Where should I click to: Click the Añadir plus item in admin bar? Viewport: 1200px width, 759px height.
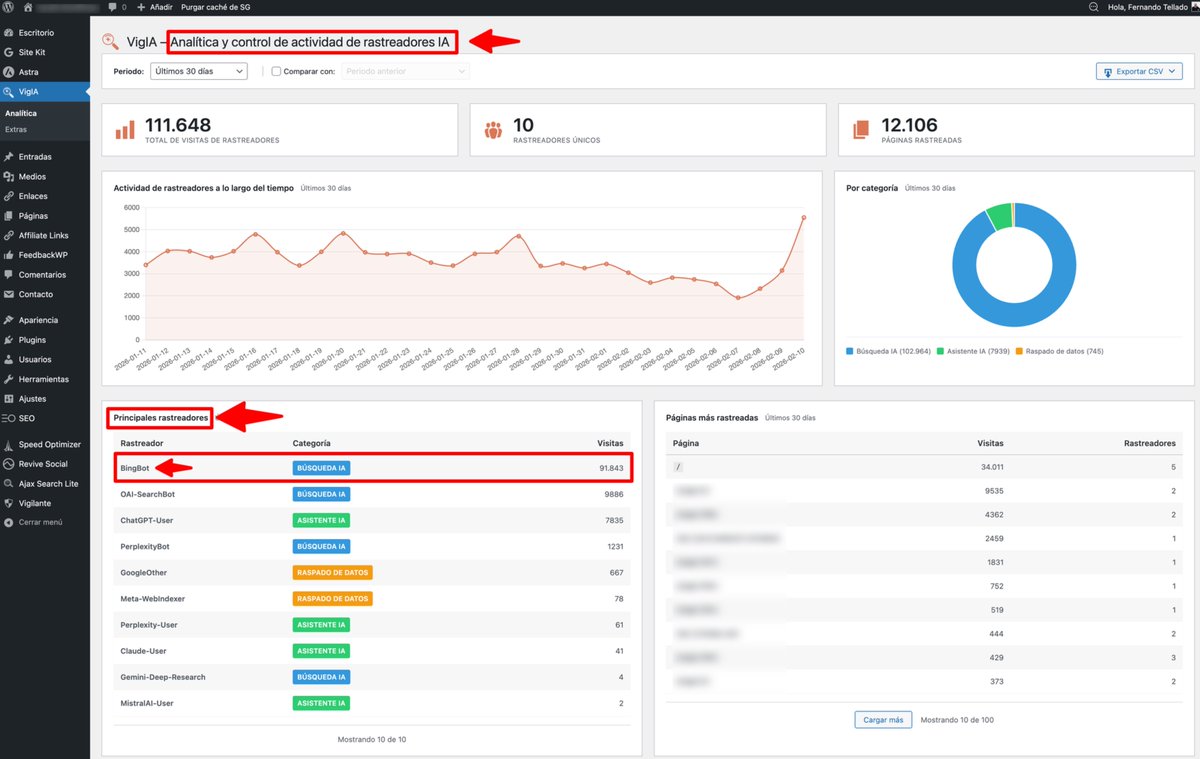[154, 7]
